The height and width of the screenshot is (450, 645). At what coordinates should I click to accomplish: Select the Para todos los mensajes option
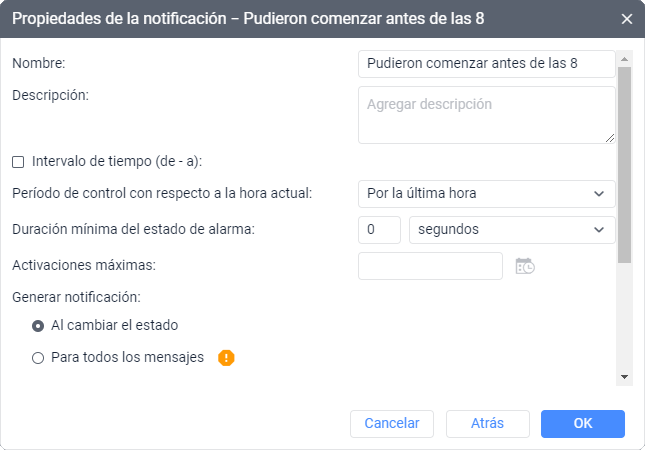tap(38, 358)
